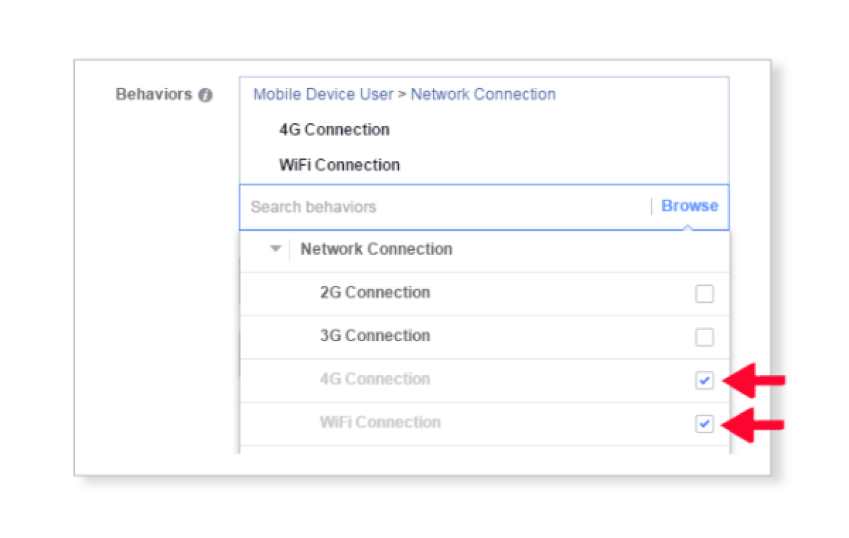The height and width of the screenshot is (538, 849).
Task: Uncheck the 4G Connection checkbox
Action: tap(704, 381)
